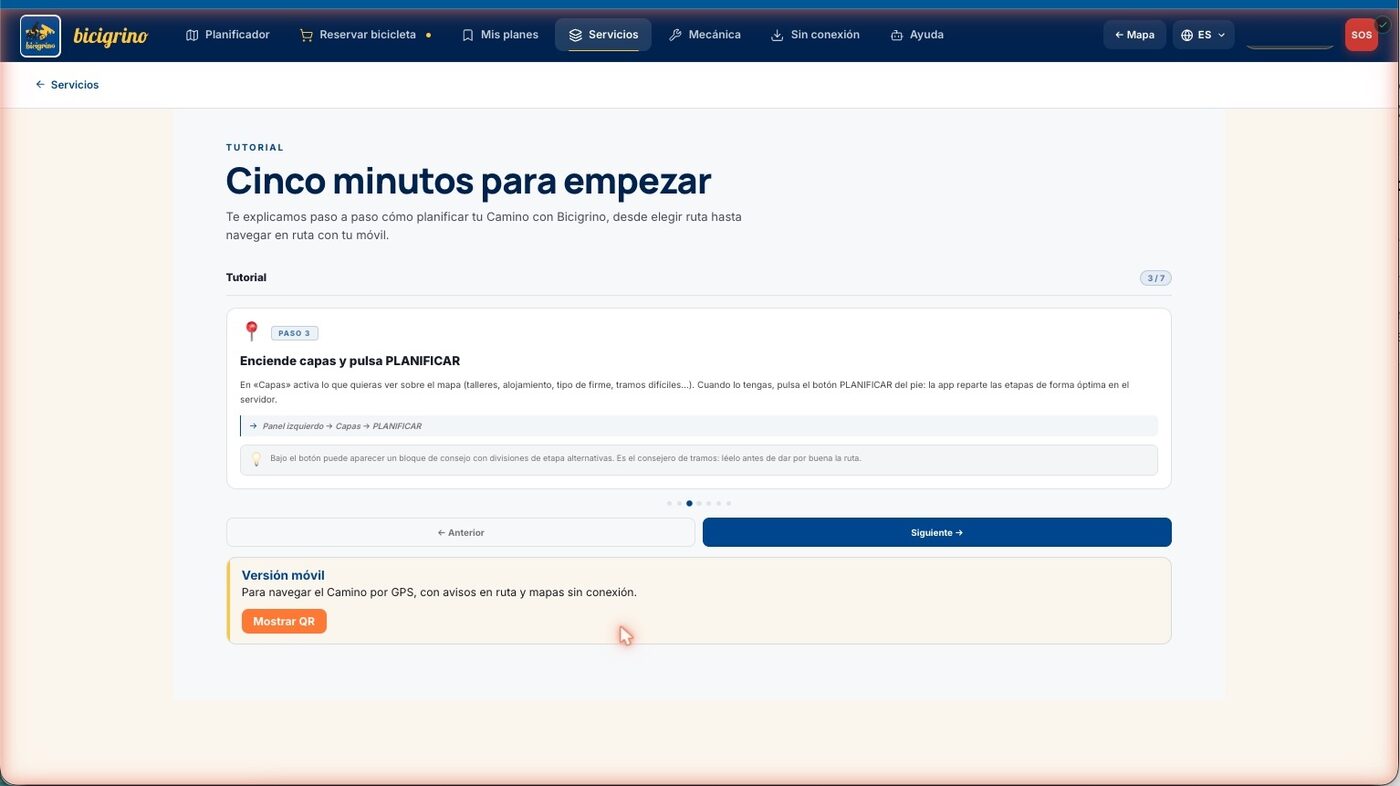1400x786 pixels.
Task: Click the PASO 3 badge
Action: [x=294, y=333]
